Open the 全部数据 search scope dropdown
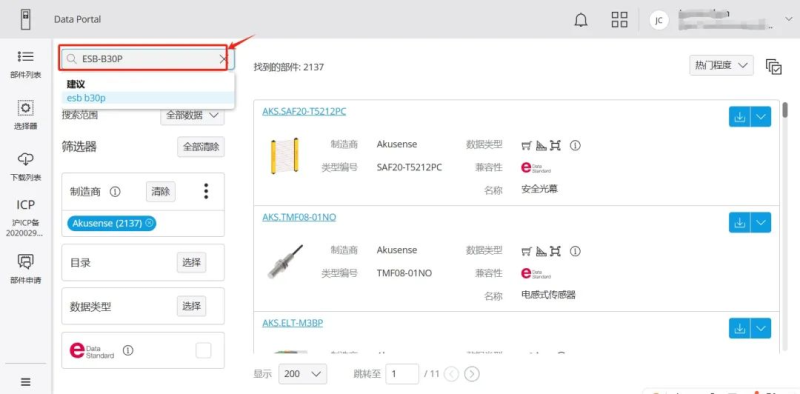 193,115
